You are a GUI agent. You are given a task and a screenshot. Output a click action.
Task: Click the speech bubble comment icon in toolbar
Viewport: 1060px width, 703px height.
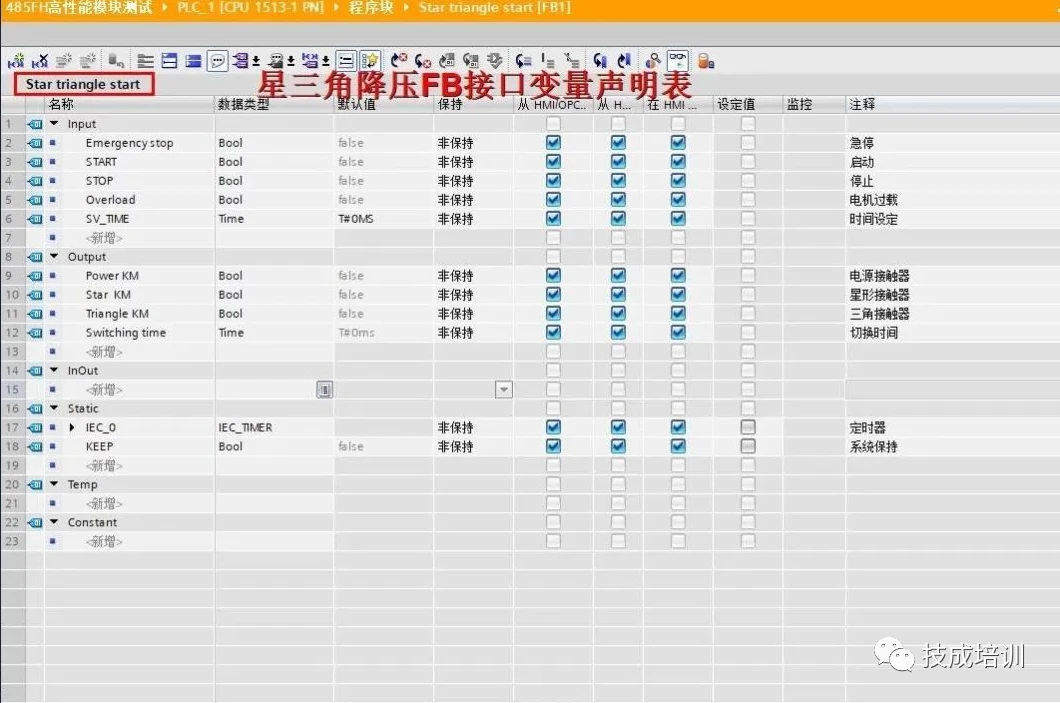[x=217, y=60]
